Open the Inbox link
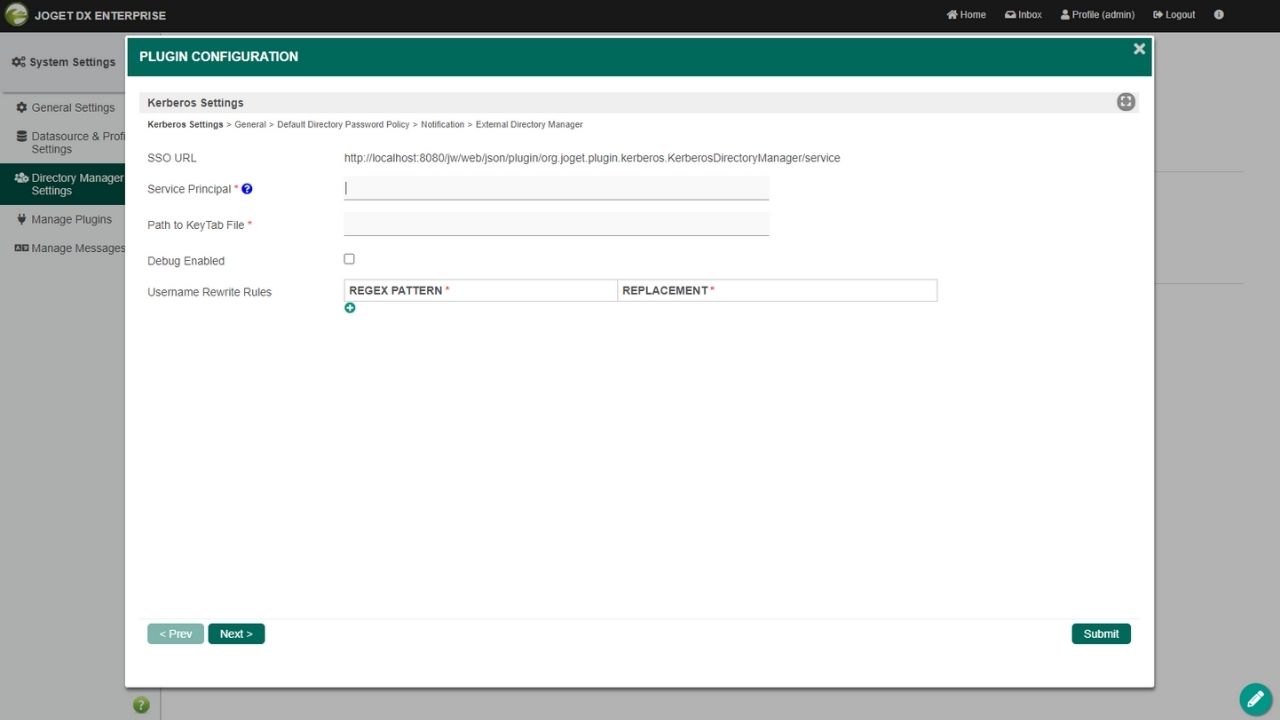The width and height of the screenshot is (1280, 720). click(x=1023, y=15)
